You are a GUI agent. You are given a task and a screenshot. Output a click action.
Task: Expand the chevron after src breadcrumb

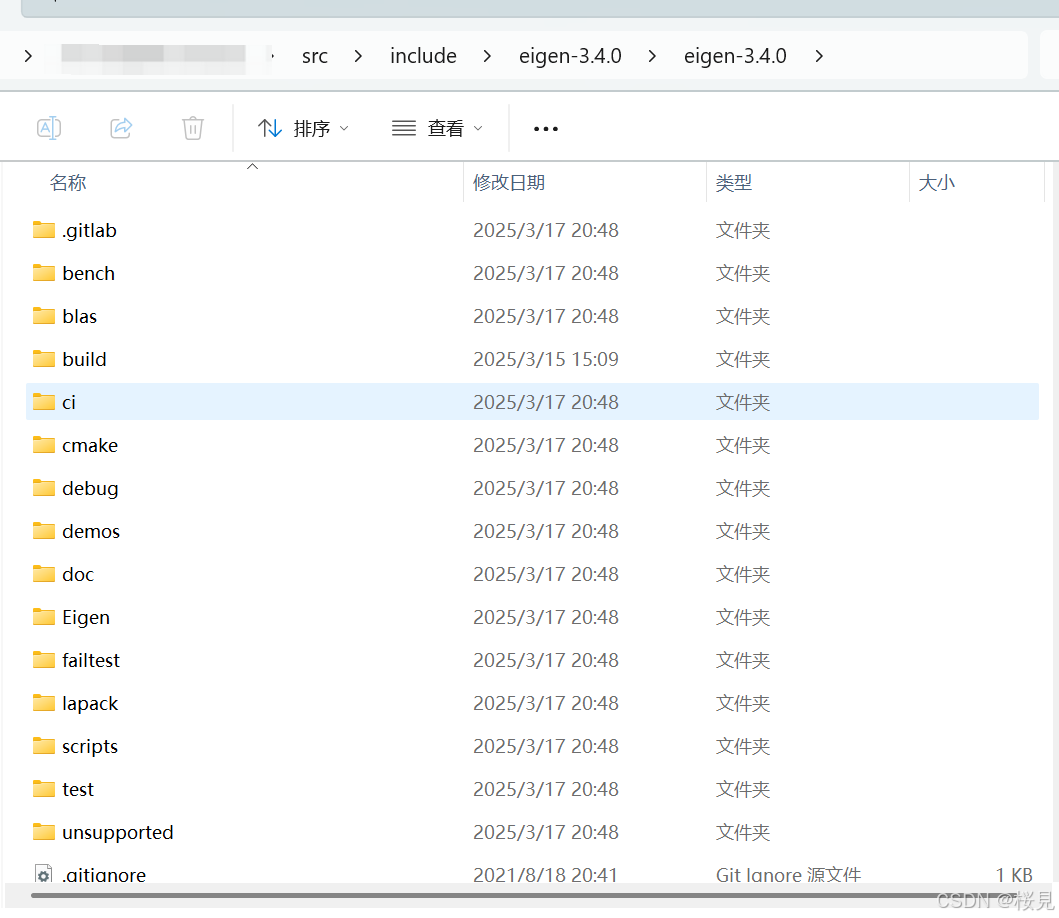358,56
